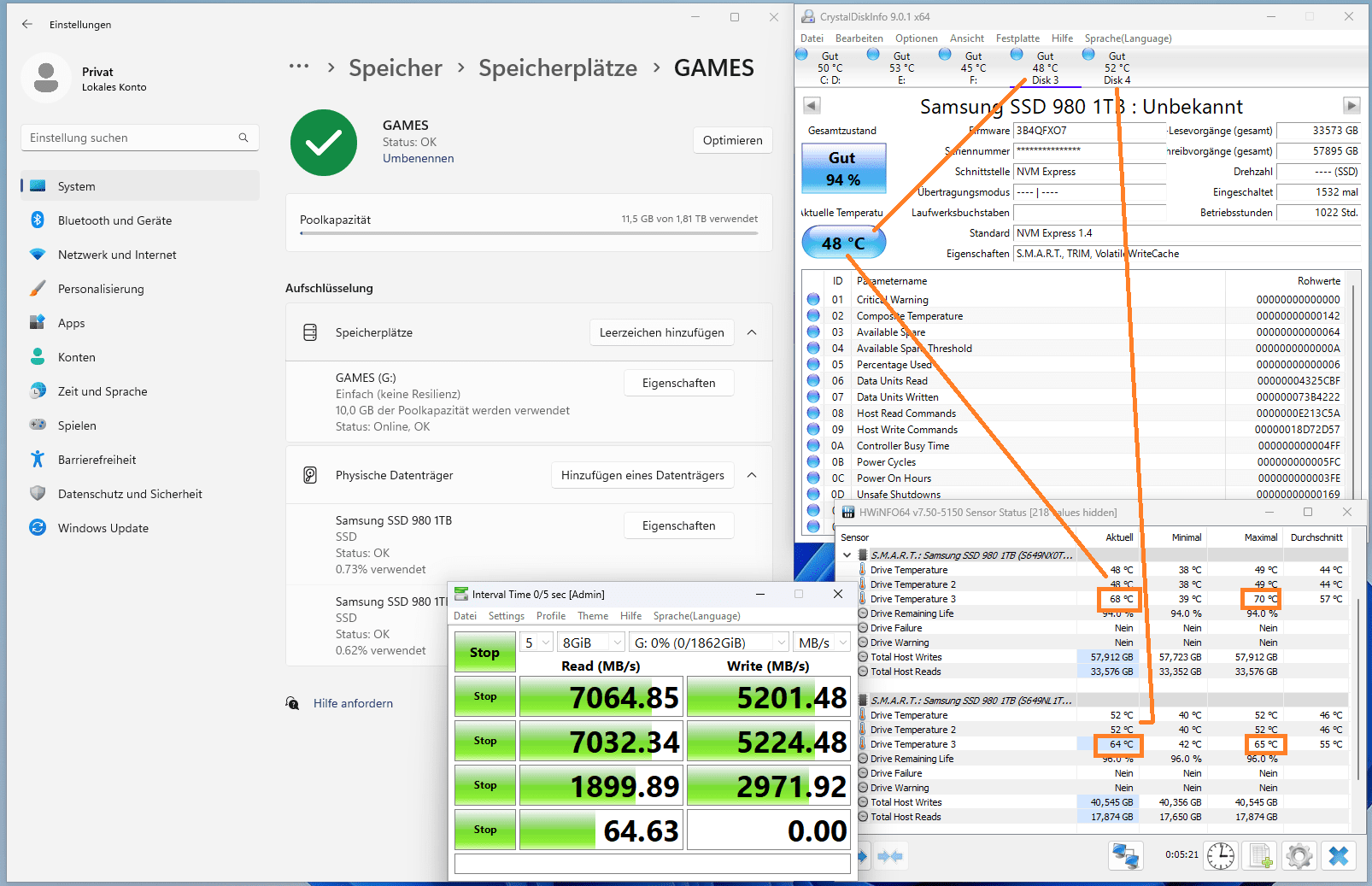The width and height of the screenshot is (1372, 886).
Task: Collapse the Speicherplätze section chevron
Action: click(752, 332)
